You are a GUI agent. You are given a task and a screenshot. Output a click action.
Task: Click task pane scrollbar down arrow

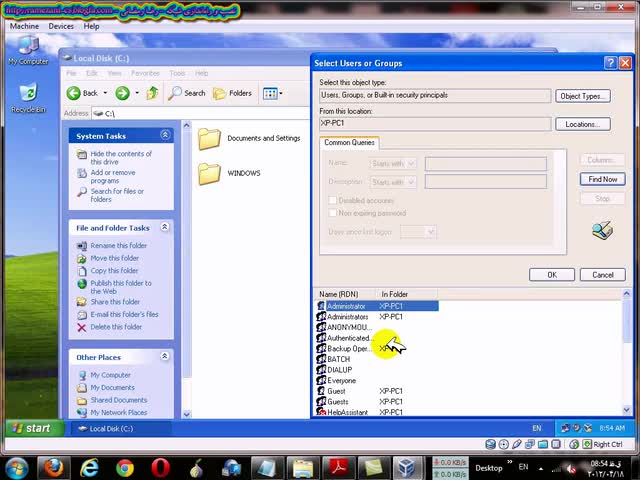pyautogui.click(x=187, y=414)
